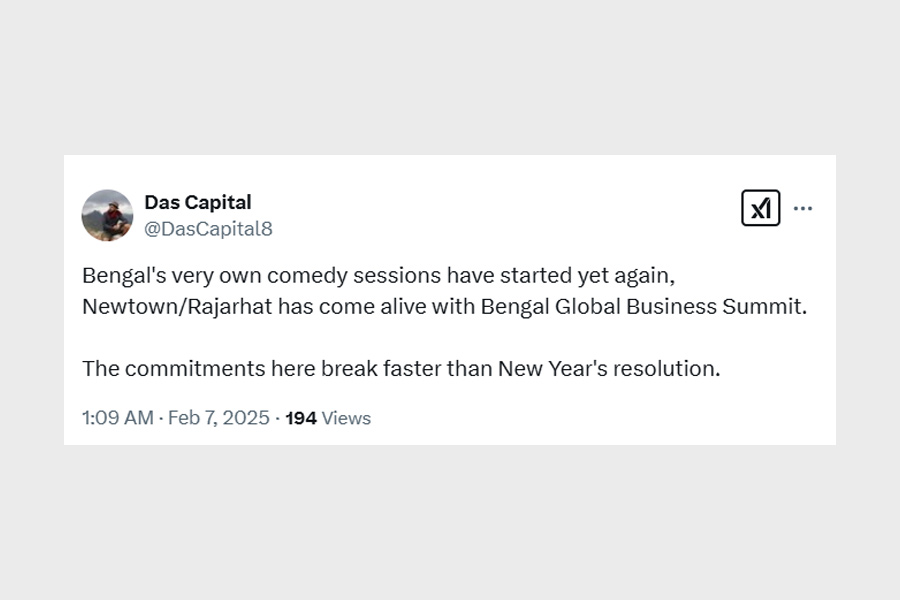900x600 pixels.
Task: Open the three-dot more options menu
Action: pos(803,209)
